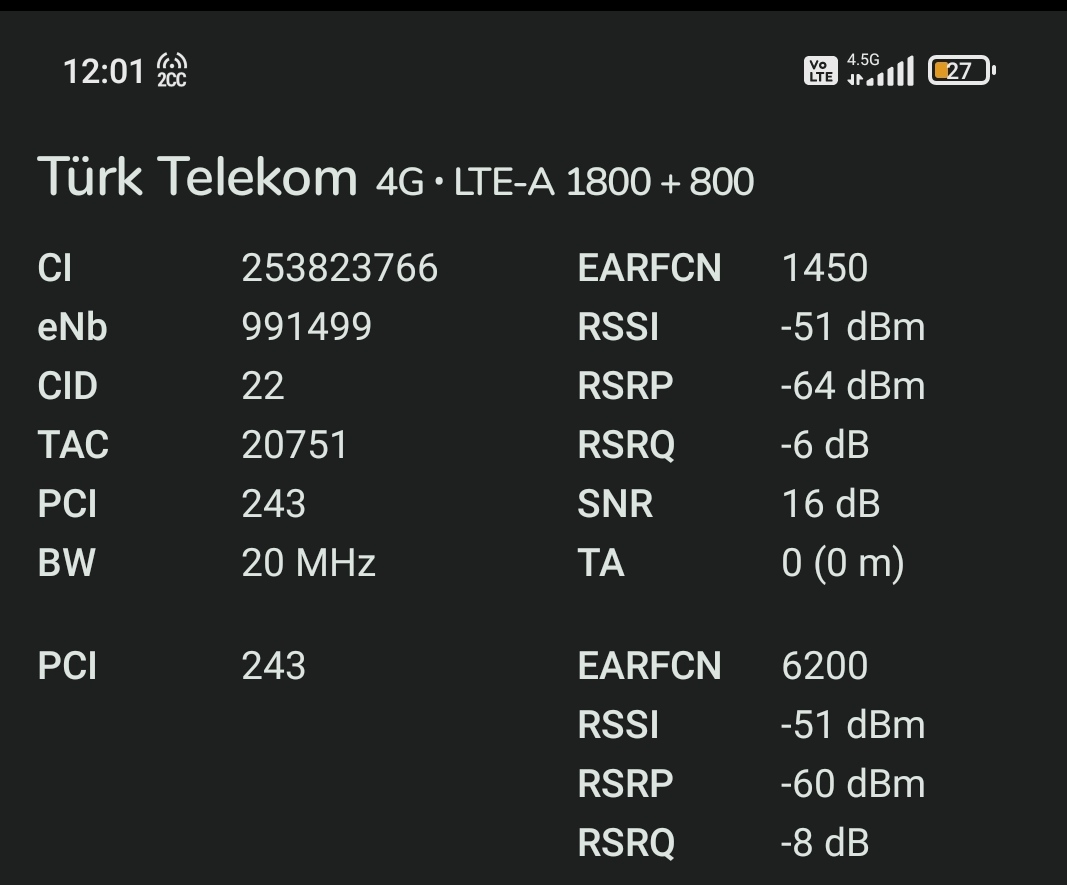Select the TA value 0 (0 m)
Image resolution: width=1067 pixels, height=885 pixels.
click(843, 563)
